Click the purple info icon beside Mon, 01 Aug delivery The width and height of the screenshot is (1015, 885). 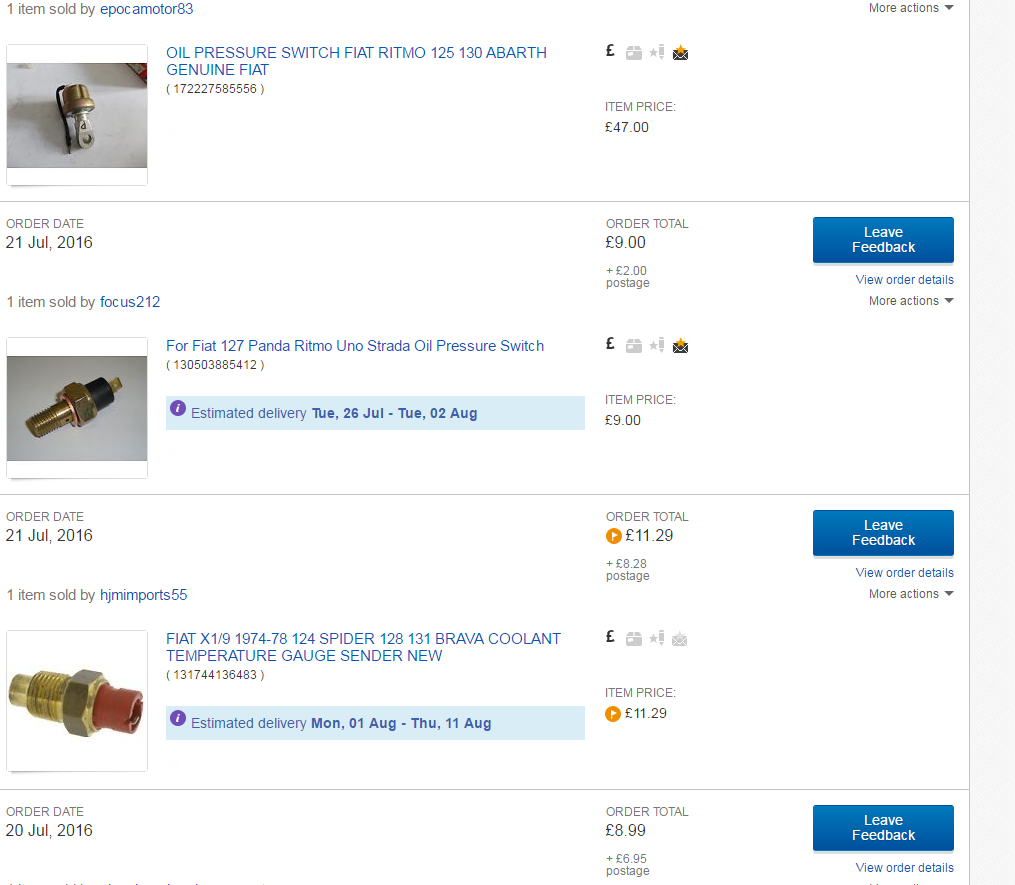(x=178, y=719)
